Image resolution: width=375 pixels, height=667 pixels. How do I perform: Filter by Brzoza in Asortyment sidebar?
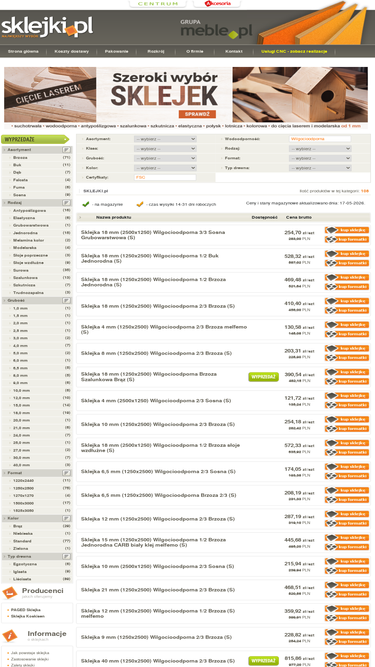(x=20, y=157)
